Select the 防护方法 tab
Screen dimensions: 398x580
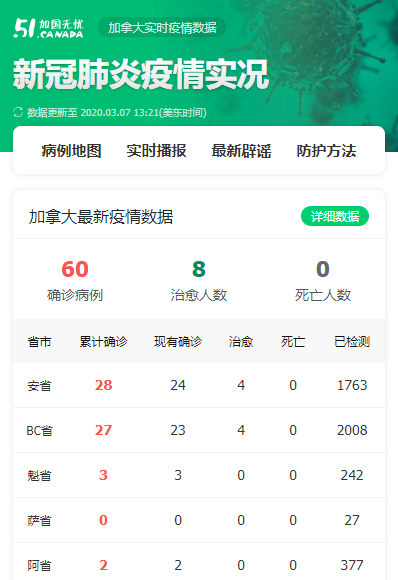coord(326,151)
